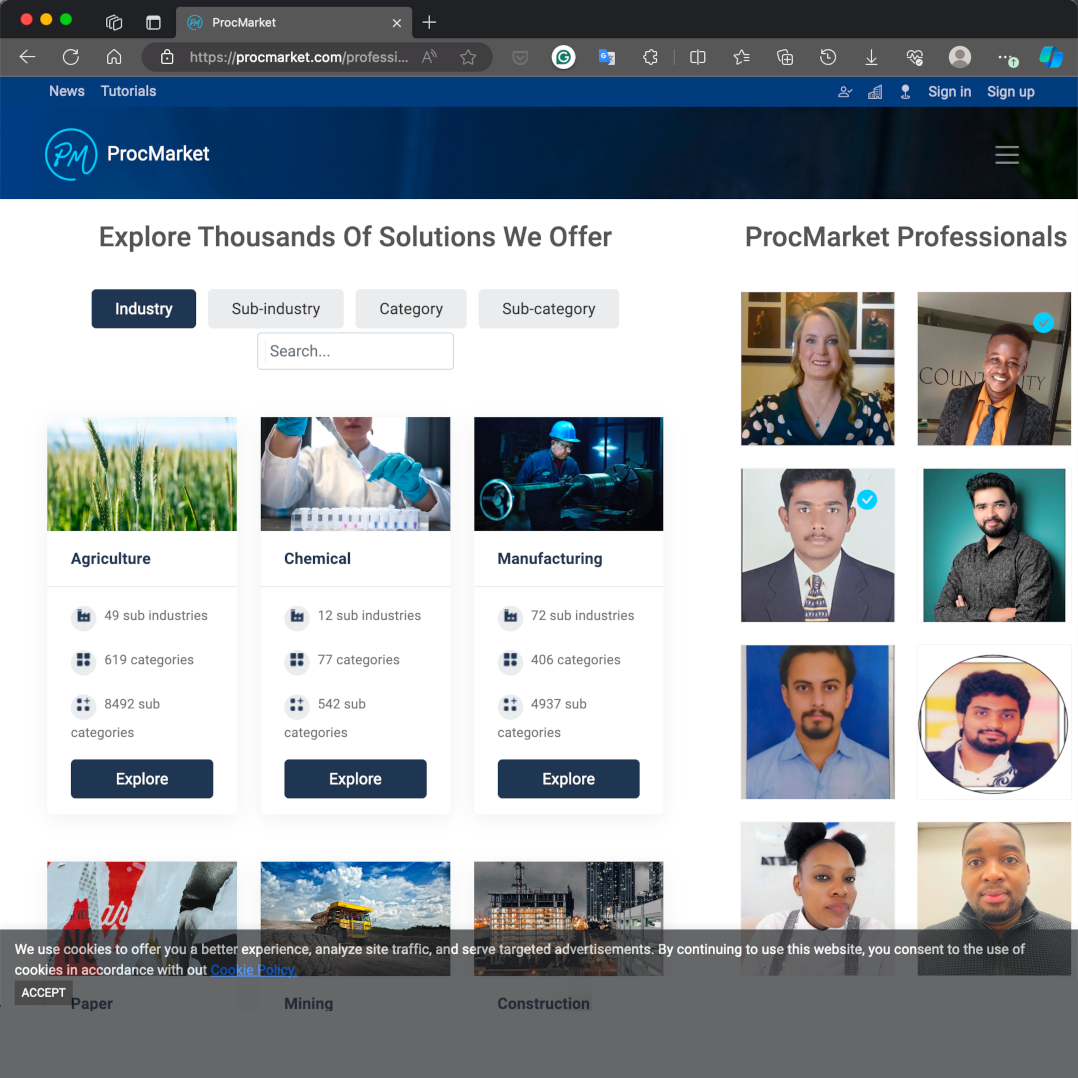Screen dimensions: 1078x1078
Task: Click the companies building icon in top bar
Action: click(874, 92)
